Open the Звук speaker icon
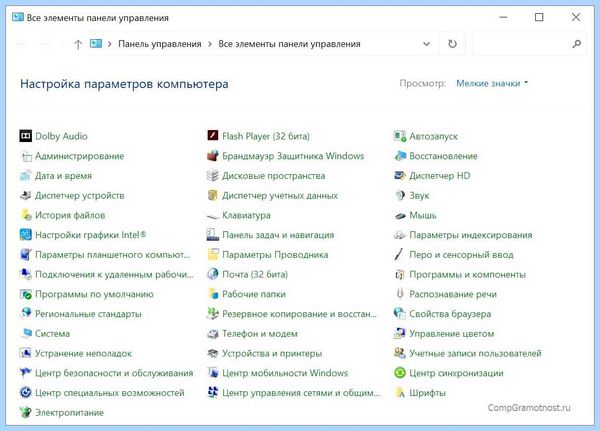 click(x=400, y=196)
